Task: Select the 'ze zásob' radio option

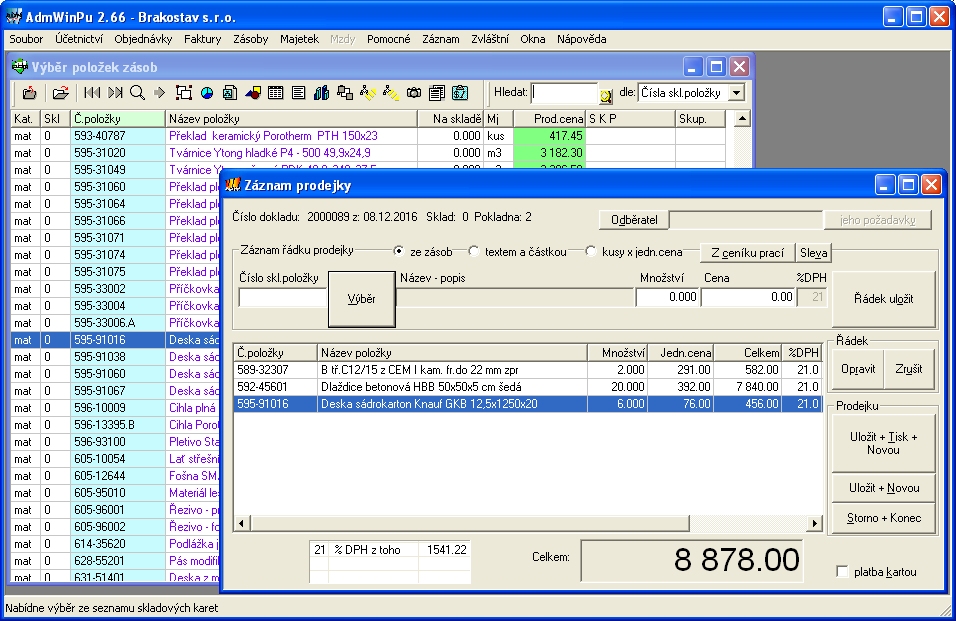Action: click(x=399, y=251)
